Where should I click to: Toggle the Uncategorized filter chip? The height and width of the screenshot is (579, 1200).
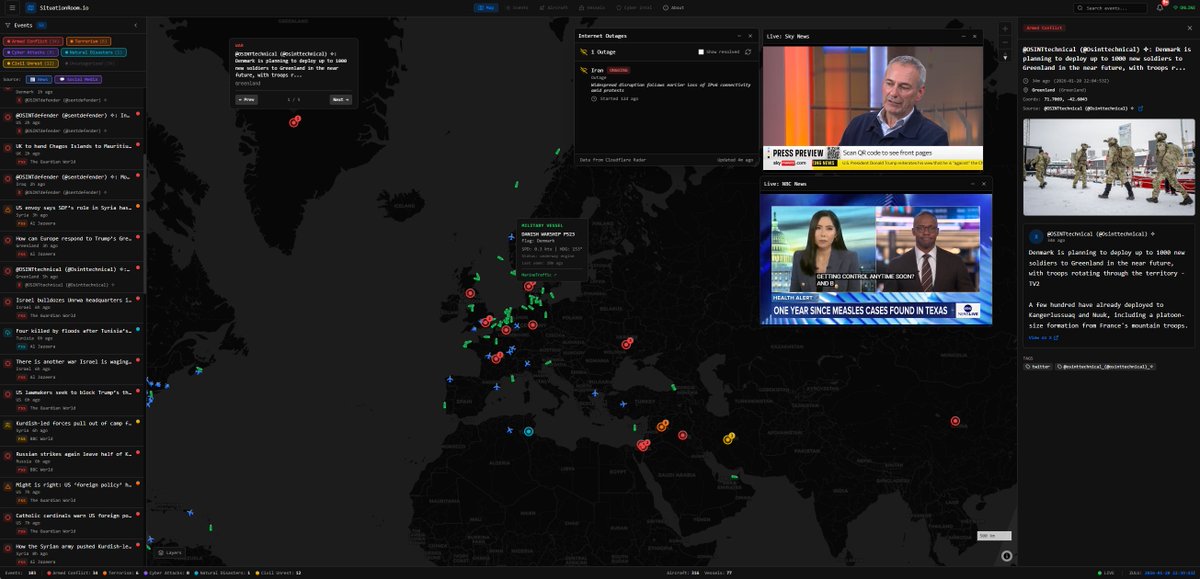tap(91, 63)
